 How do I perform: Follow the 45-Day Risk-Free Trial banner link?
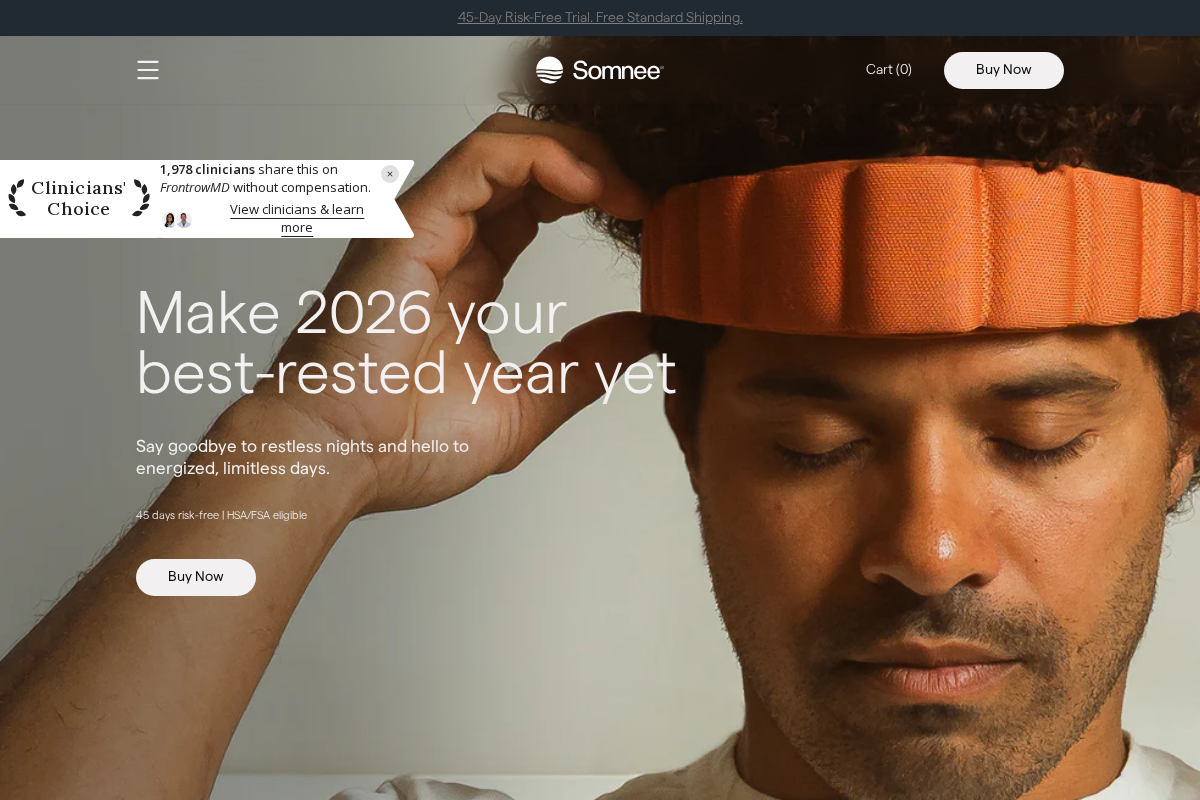point(600,17)
